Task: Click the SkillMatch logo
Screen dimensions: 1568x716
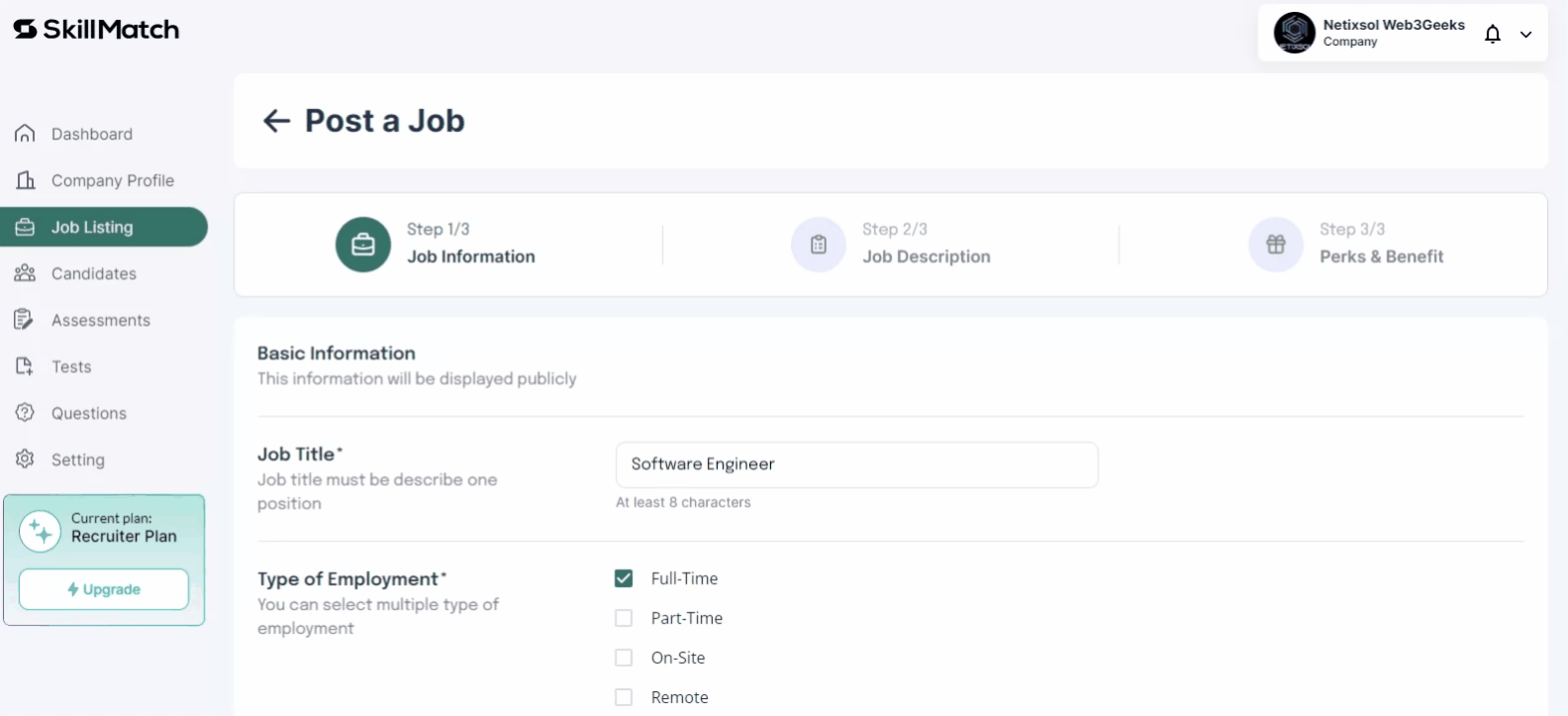Action: (x=96, y=30)
